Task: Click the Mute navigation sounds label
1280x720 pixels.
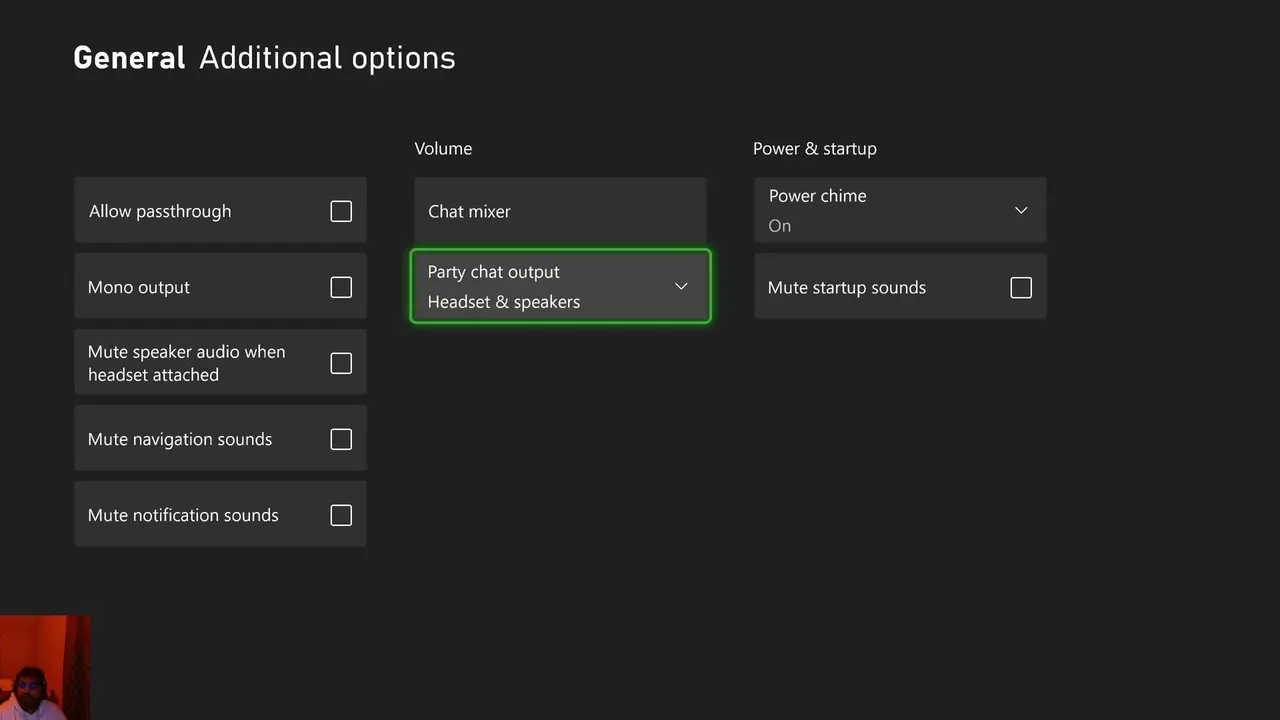Action: point(180,439)
